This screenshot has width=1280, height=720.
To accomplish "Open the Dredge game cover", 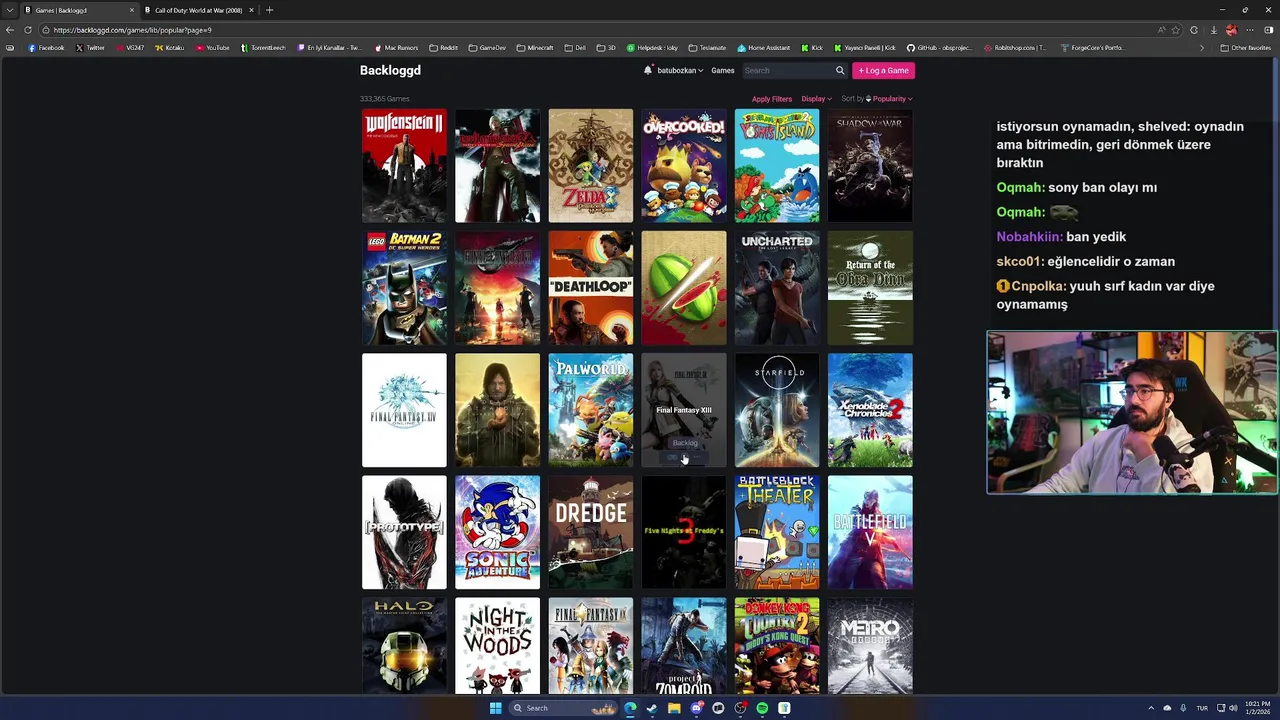I will tap(590, 532).
